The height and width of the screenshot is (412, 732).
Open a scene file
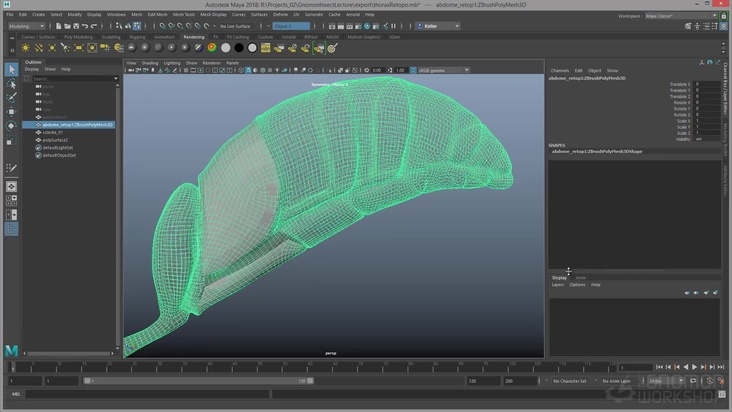[x=67, y=26]
